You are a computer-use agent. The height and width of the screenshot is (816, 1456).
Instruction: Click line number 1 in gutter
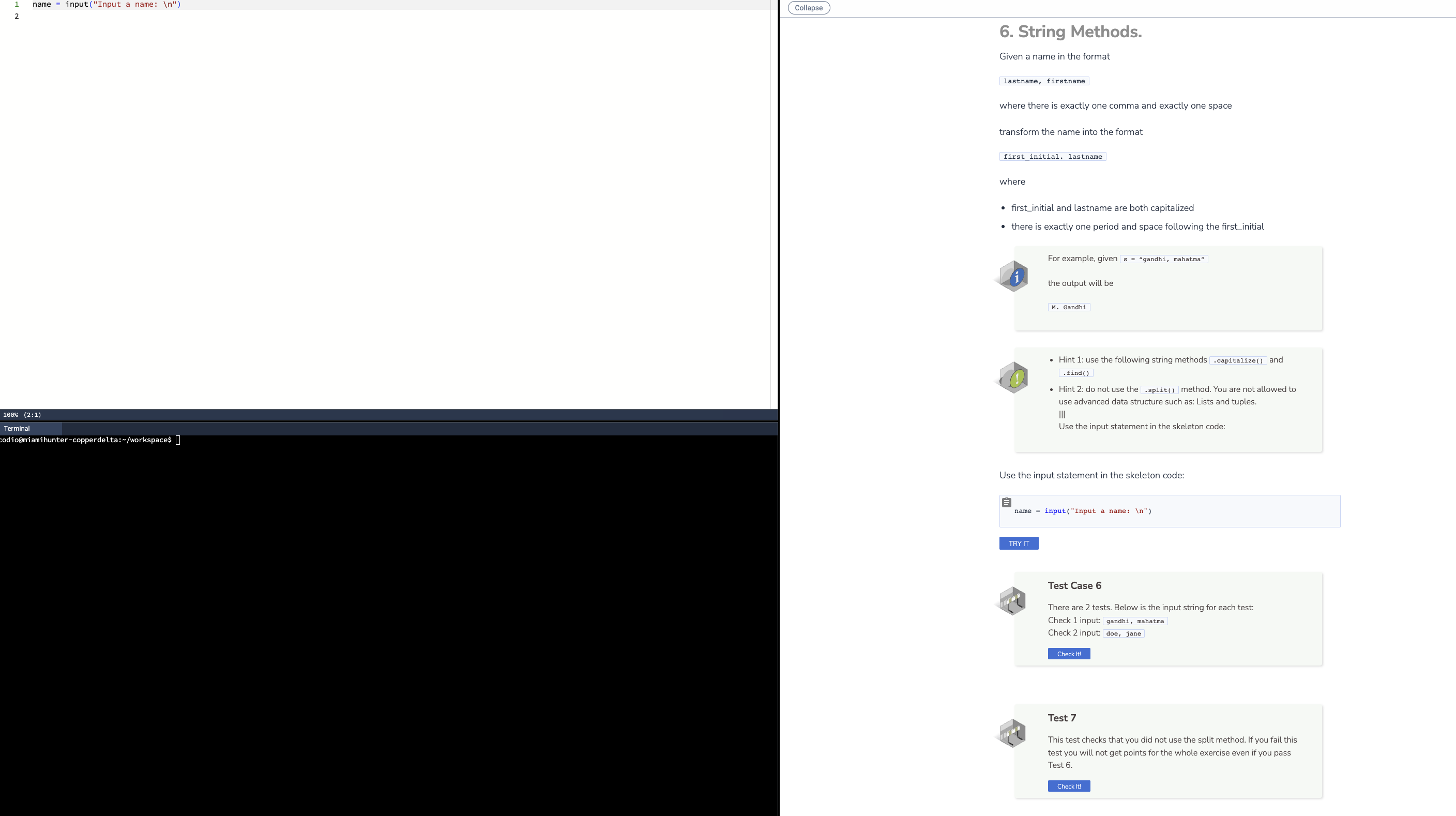click(x=17, y=4)
